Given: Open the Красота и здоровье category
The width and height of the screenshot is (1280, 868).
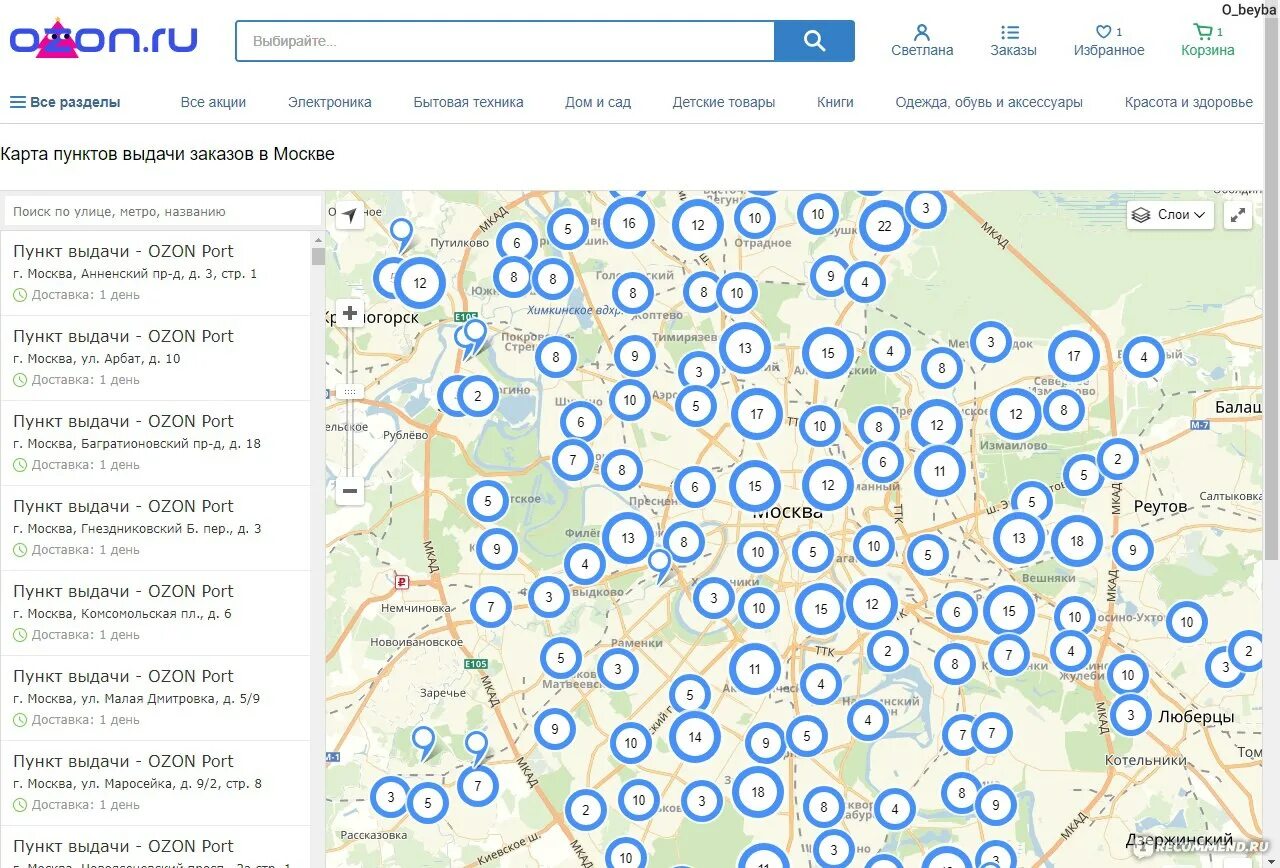Looking at the screenshot, I should (x=1188, y=102).
